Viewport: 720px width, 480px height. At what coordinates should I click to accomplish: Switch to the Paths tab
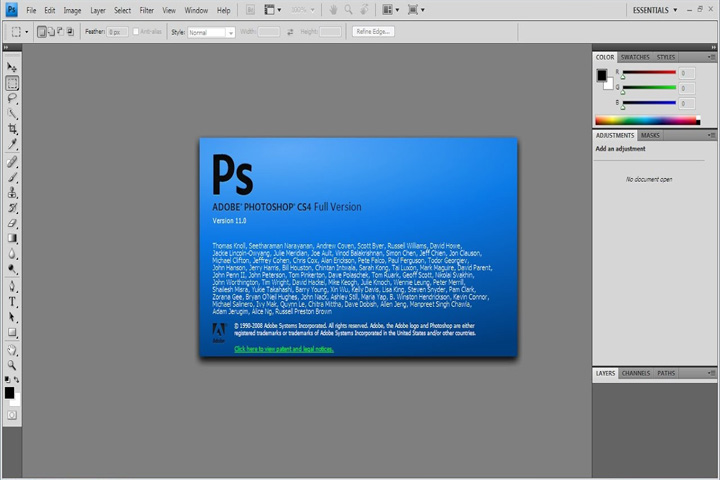tap(666, 373)
